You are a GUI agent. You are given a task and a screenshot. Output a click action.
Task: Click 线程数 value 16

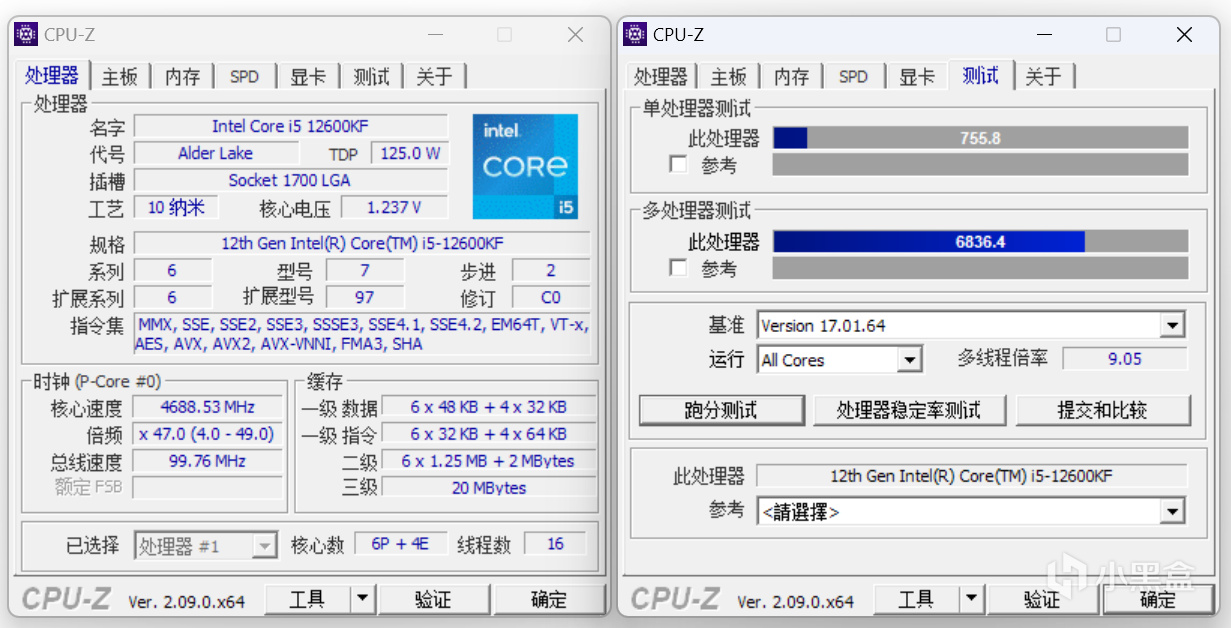click(556, 544)
